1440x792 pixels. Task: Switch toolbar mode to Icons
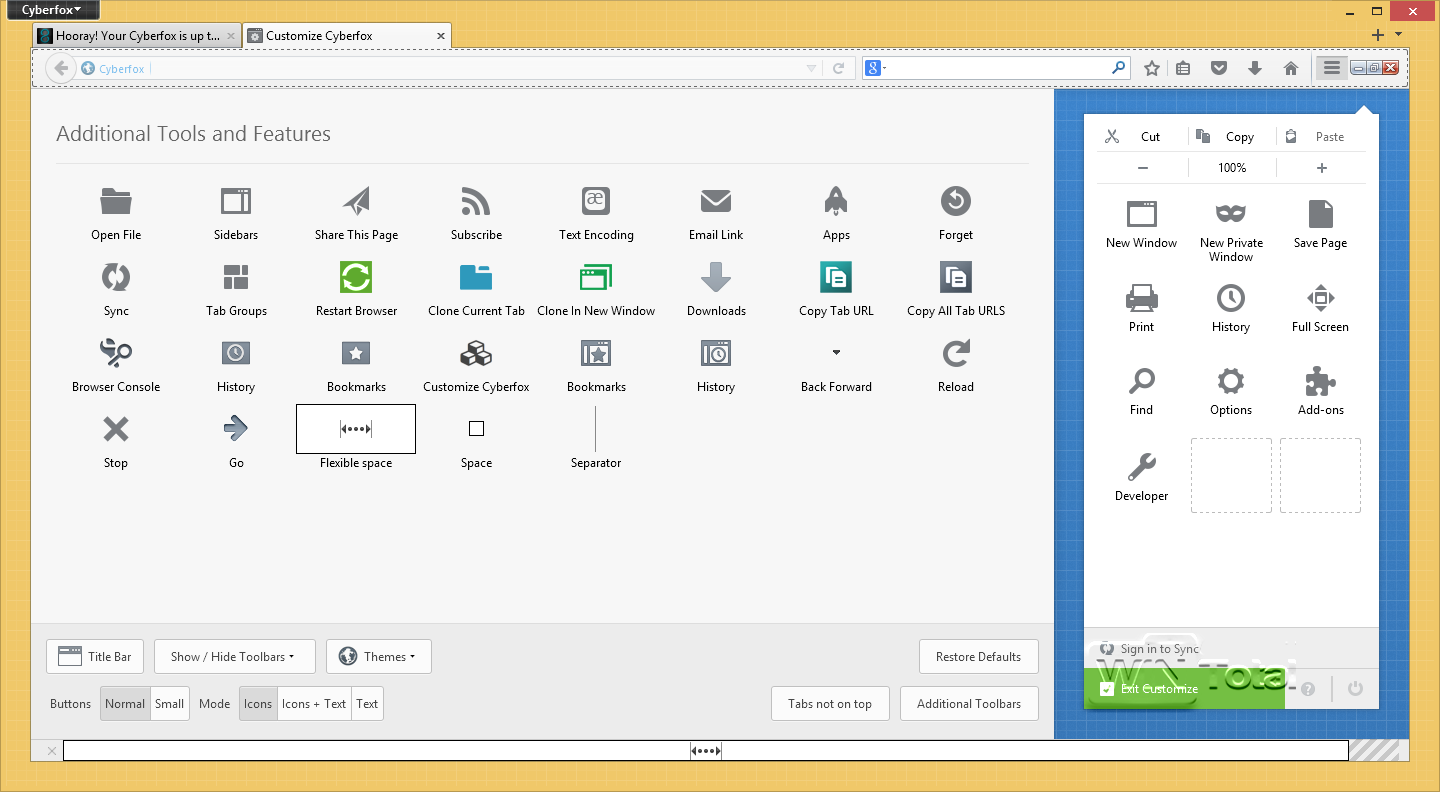pyautogui.click(x=258, y=704)
